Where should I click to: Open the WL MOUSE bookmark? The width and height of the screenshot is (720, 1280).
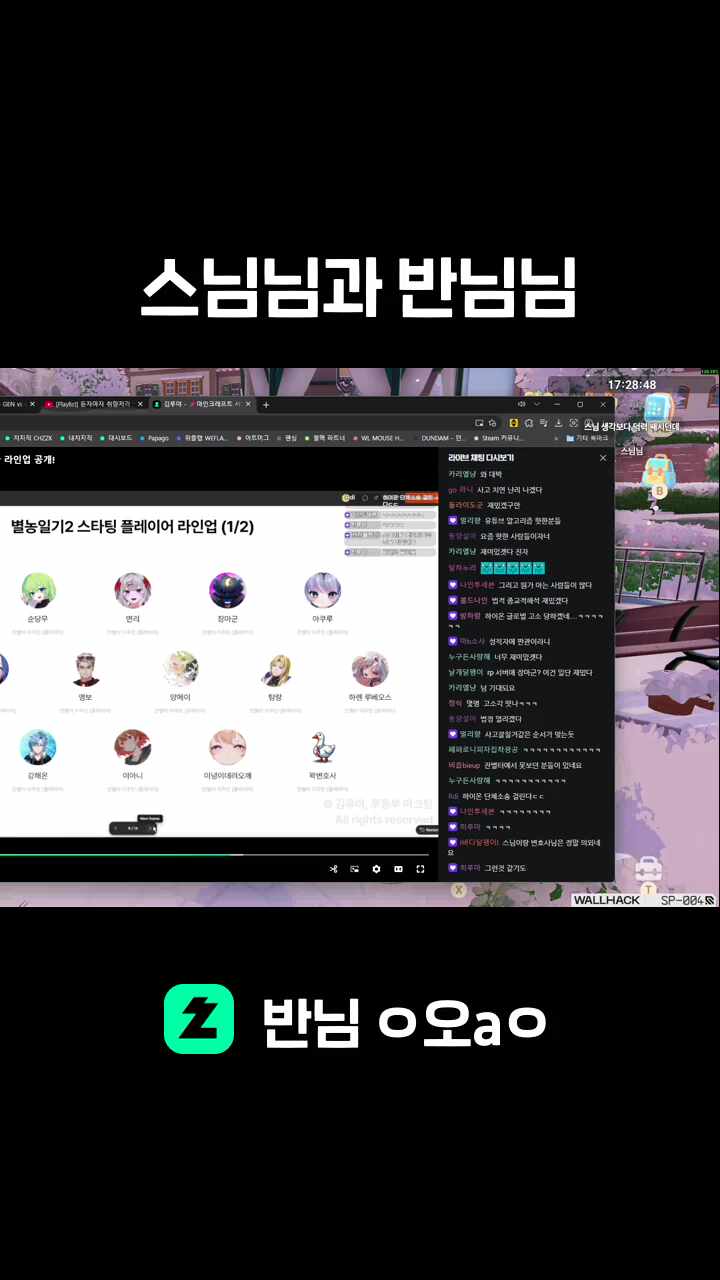click(x=378, y=438)
